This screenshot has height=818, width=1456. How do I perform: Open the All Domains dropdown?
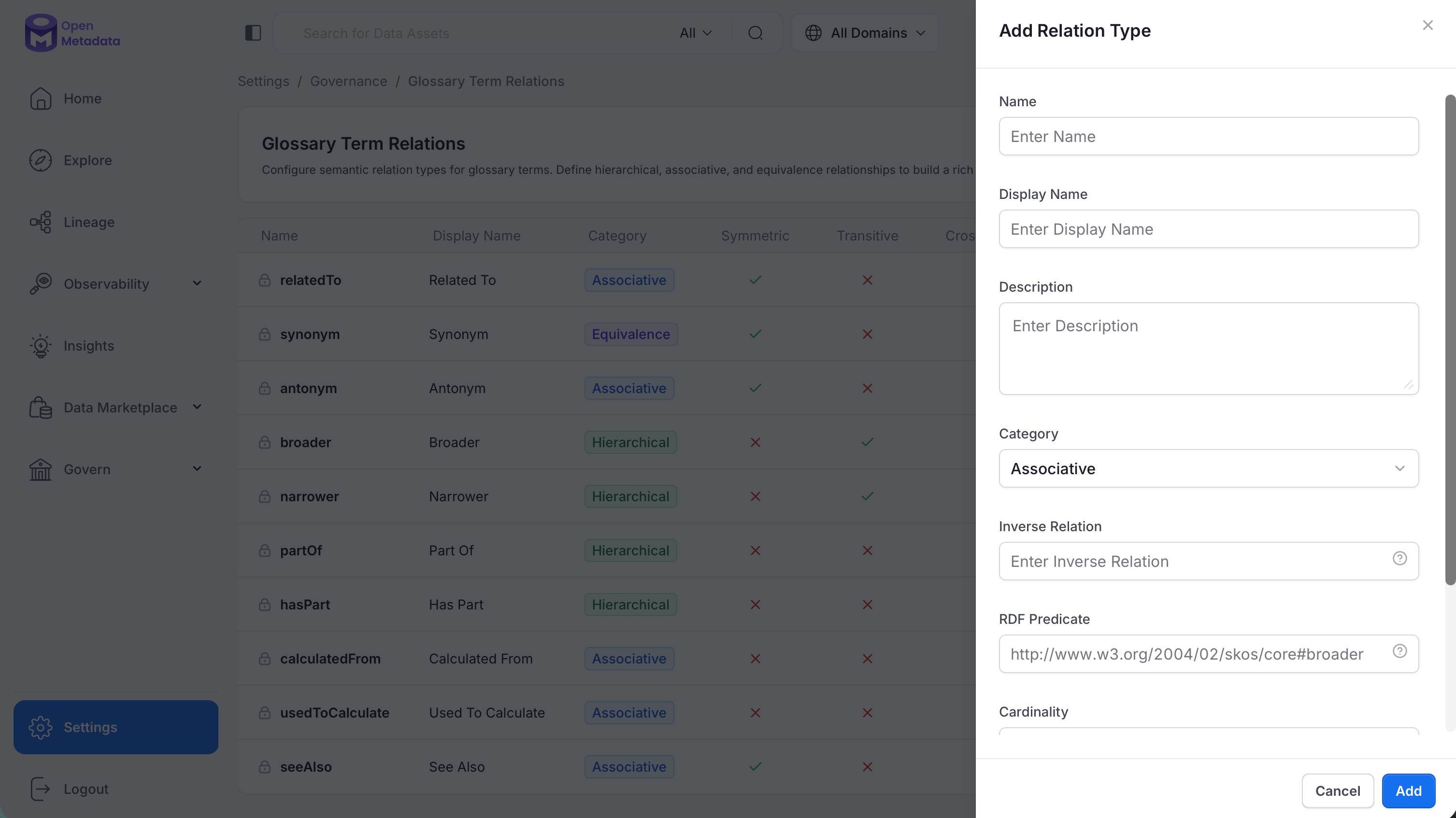(865, 33)
